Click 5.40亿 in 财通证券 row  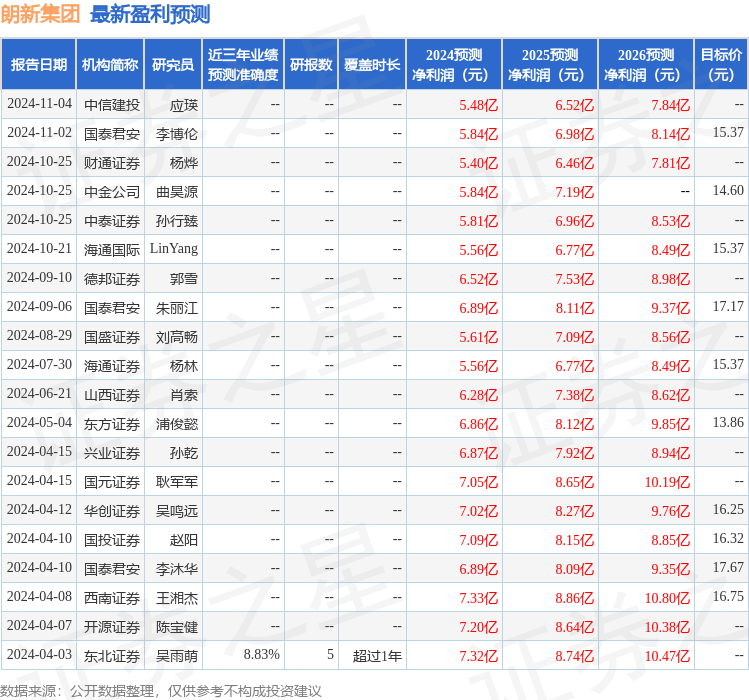point(479,163)
